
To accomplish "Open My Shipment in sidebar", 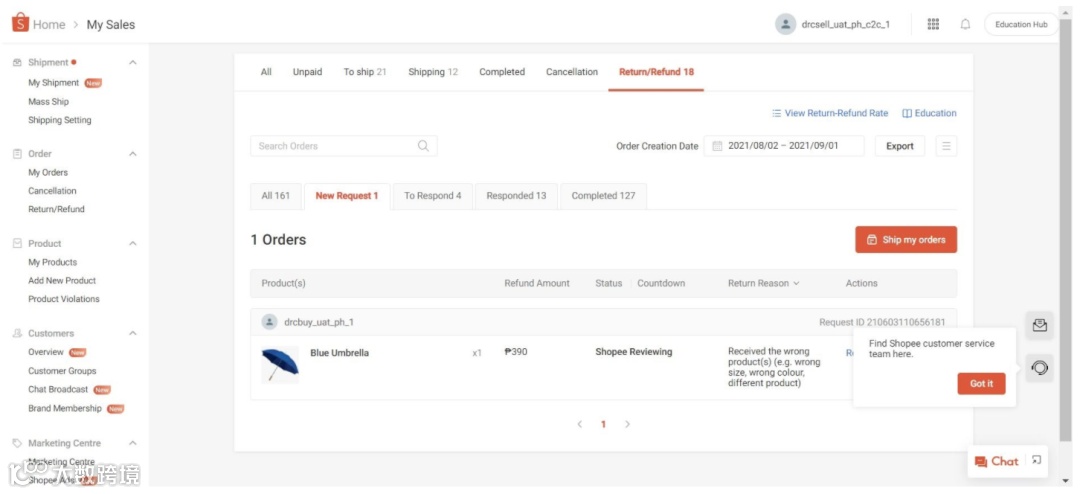I will (54, 83).
